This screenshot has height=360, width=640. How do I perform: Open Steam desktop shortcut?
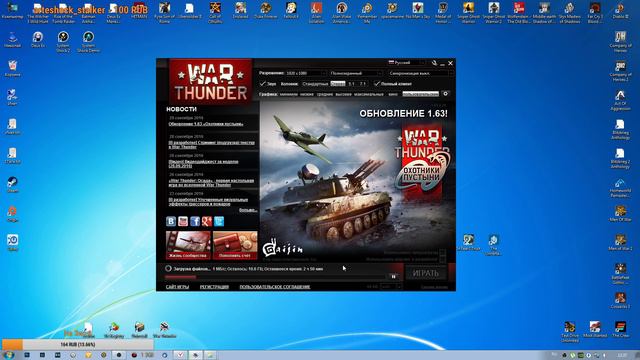[x=12, y=184]
